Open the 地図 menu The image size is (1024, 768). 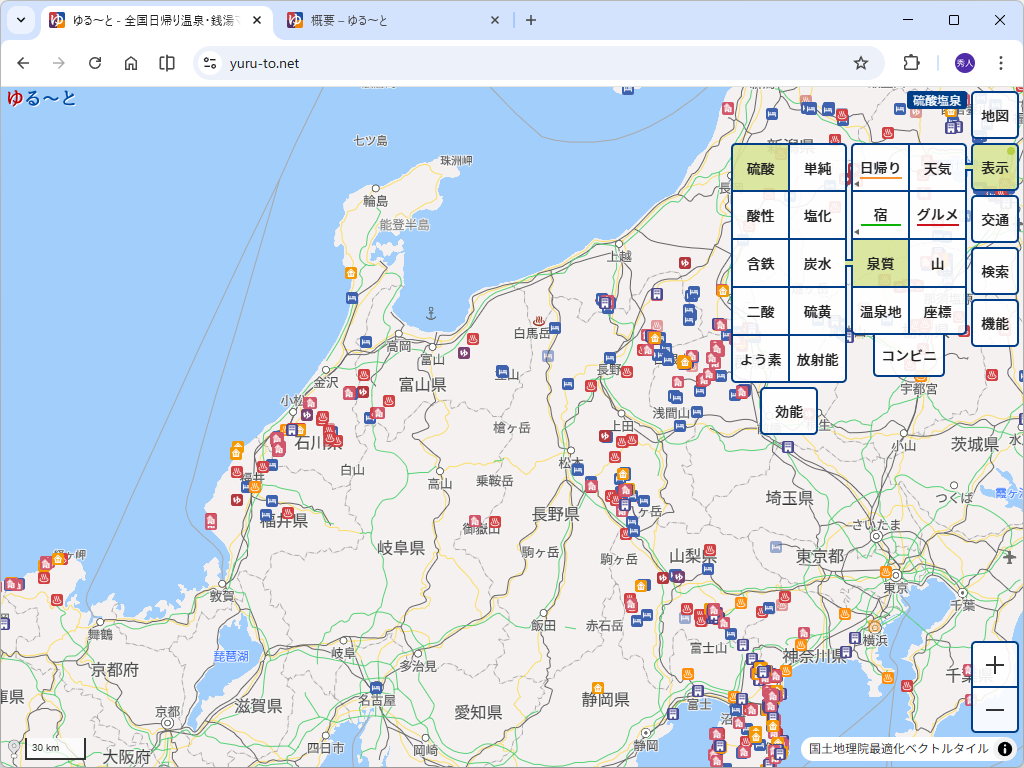pos(995,116)
